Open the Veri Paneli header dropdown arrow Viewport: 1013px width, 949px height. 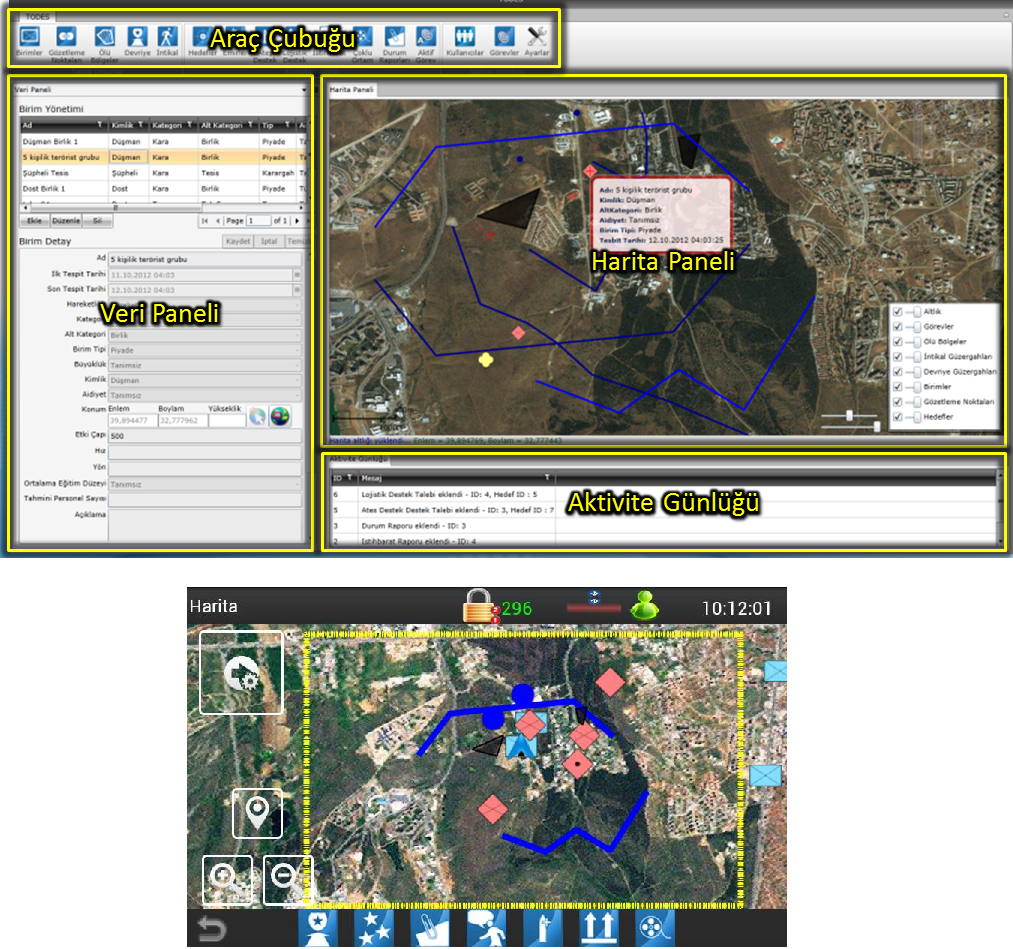click(x=304, y=90)
